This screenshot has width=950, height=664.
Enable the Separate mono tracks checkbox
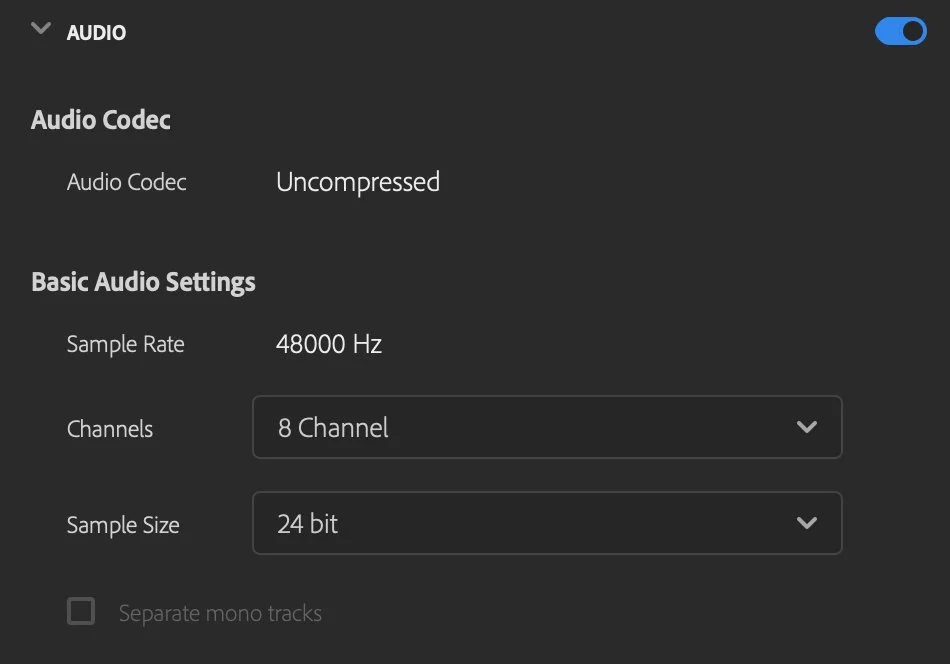tap(81, 611)
